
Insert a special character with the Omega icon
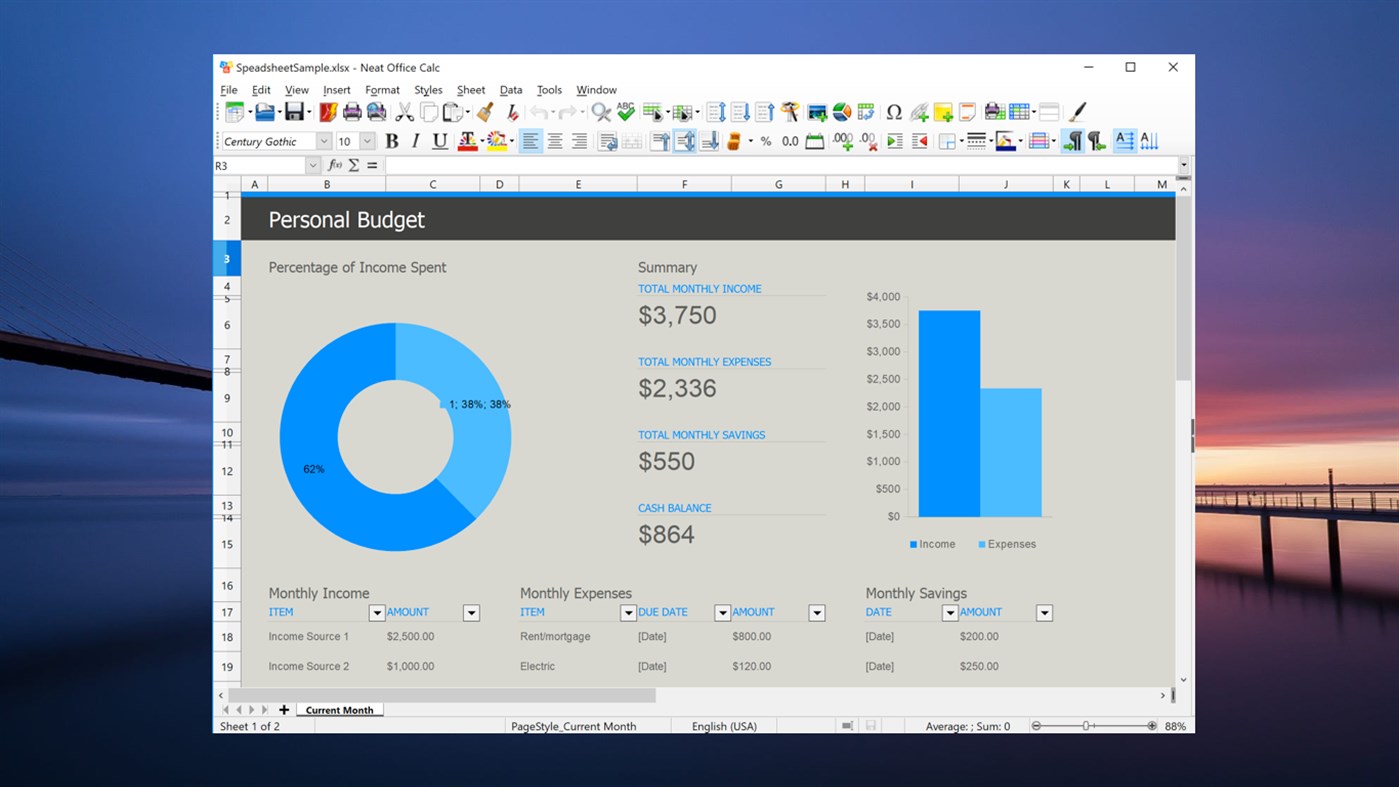coord(895,111)
